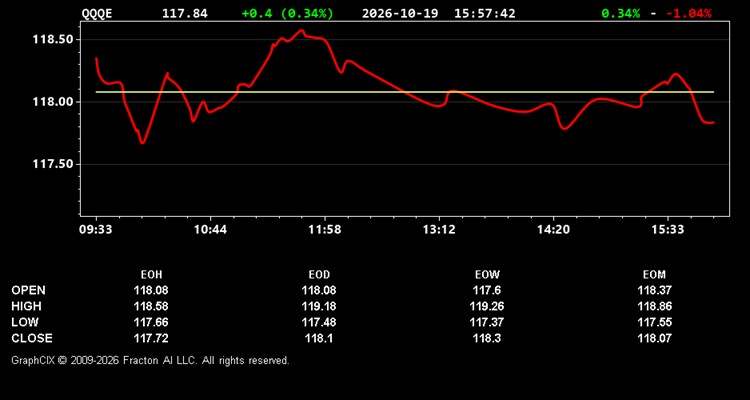Image resolution: width=750 pixels, height=400 pixels.
Task: Click the LOW row label
Action: coord(25,322)
